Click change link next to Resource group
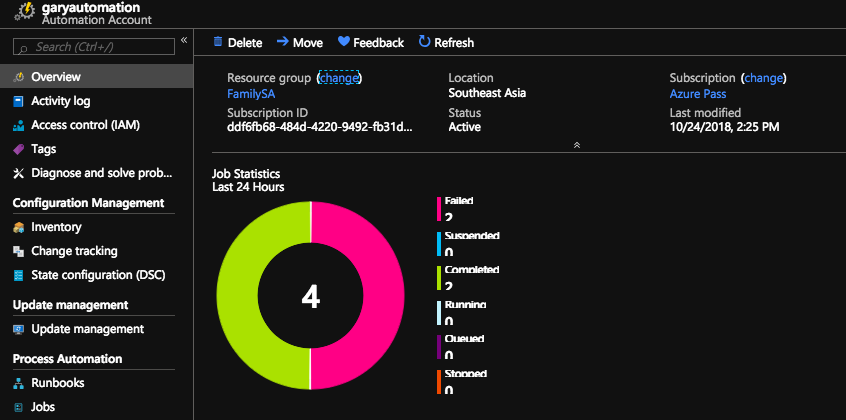 339,78
